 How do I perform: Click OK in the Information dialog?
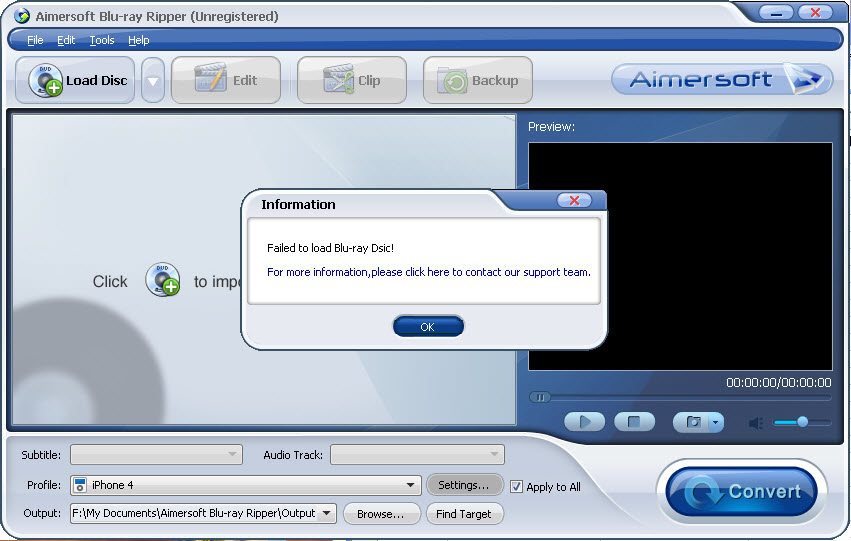click(x=428, y=327)
